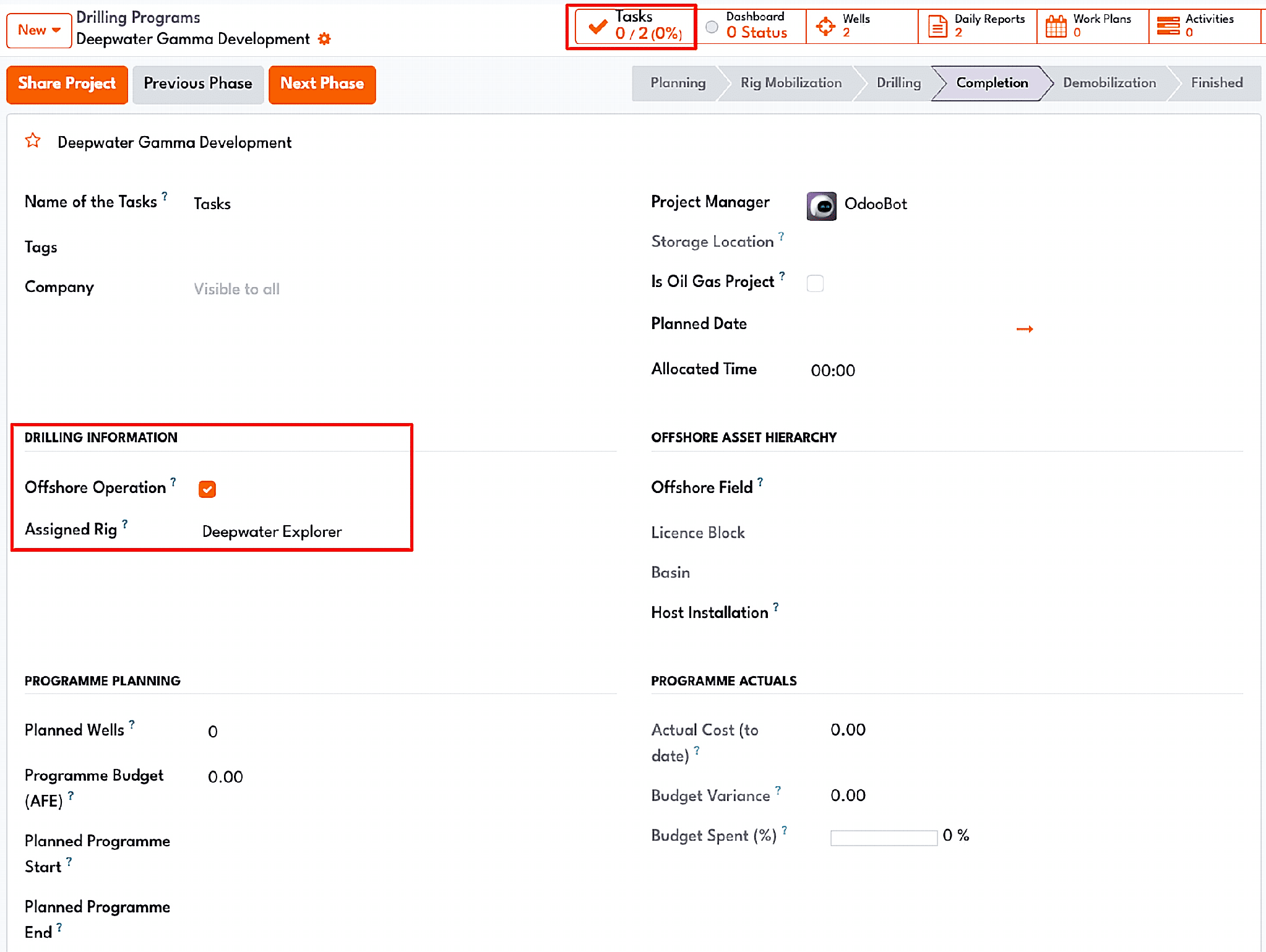Show help tooltip for Budget Variance
Viewport: 1266px width, 952px height.
point(778,790)
